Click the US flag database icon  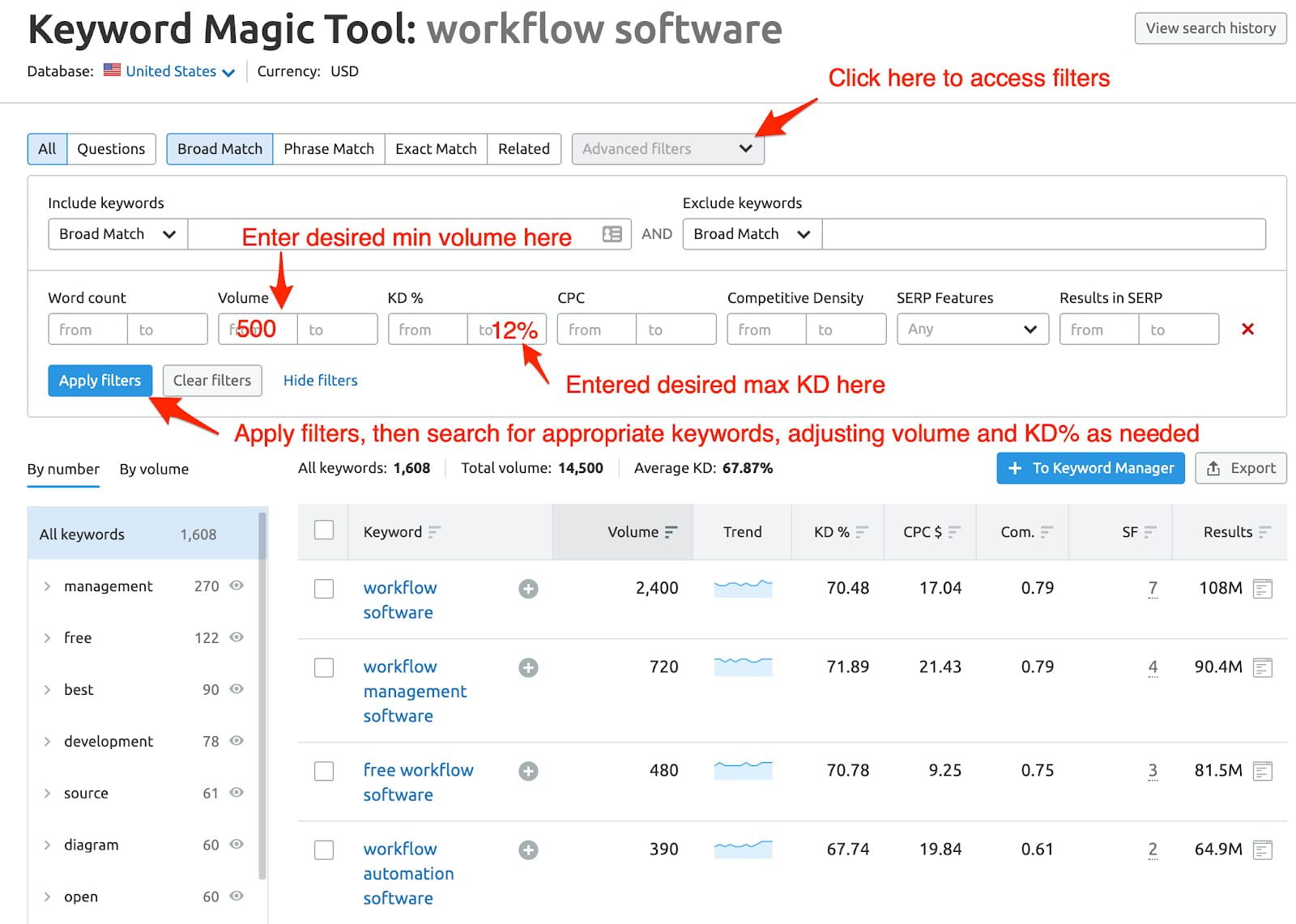click(112, 70)
